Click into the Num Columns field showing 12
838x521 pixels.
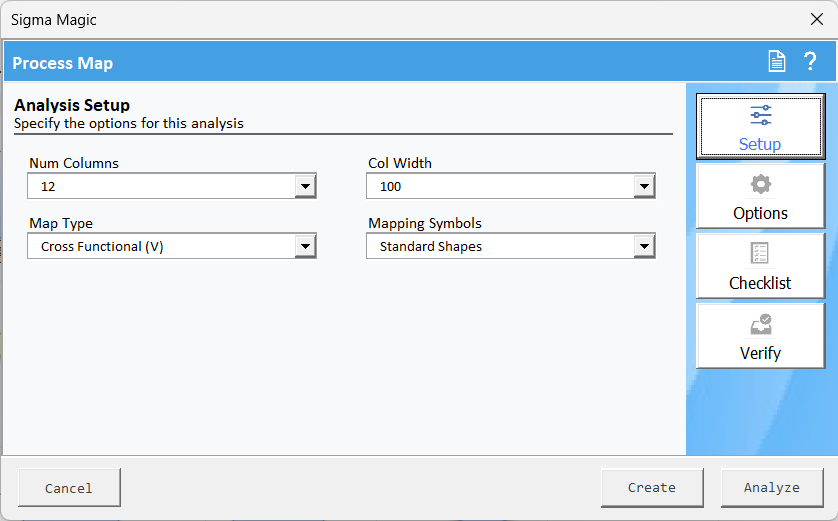tap(160, 186)
